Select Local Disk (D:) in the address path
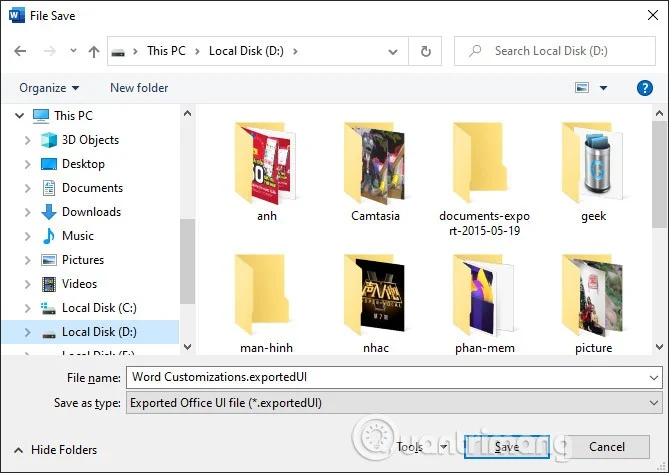The image size is (669, 473). coord(246,51)
